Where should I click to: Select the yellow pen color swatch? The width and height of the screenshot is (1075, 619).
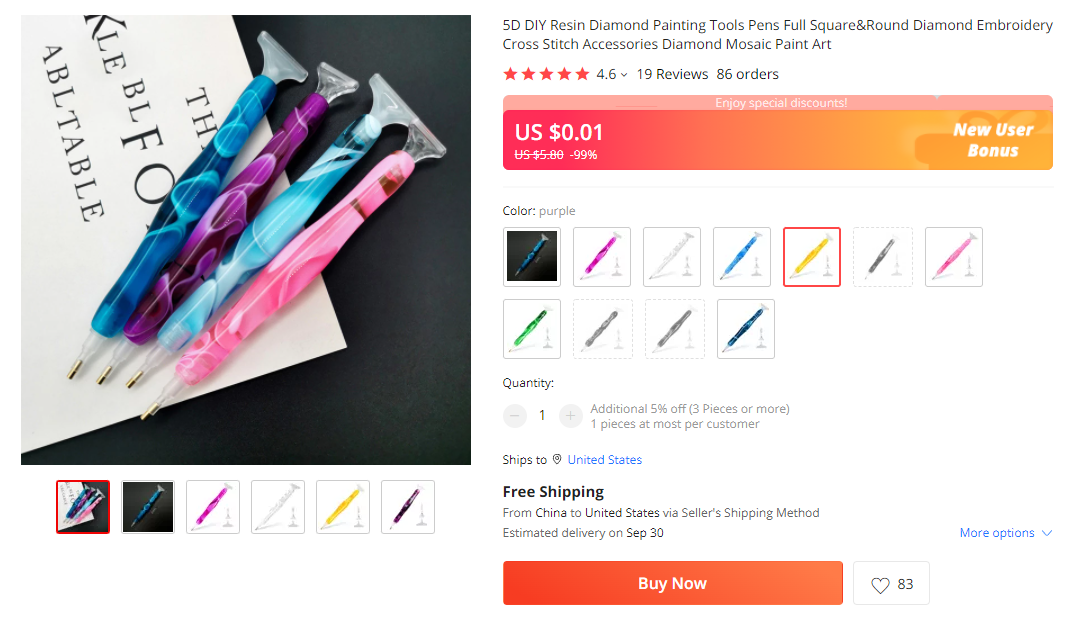[x=811, y=257]
